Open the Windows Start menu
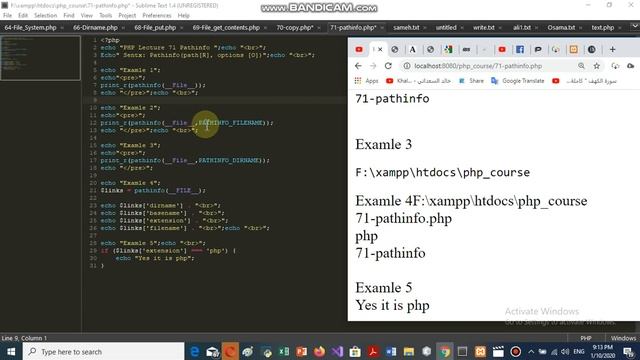 tap(11, 351)
